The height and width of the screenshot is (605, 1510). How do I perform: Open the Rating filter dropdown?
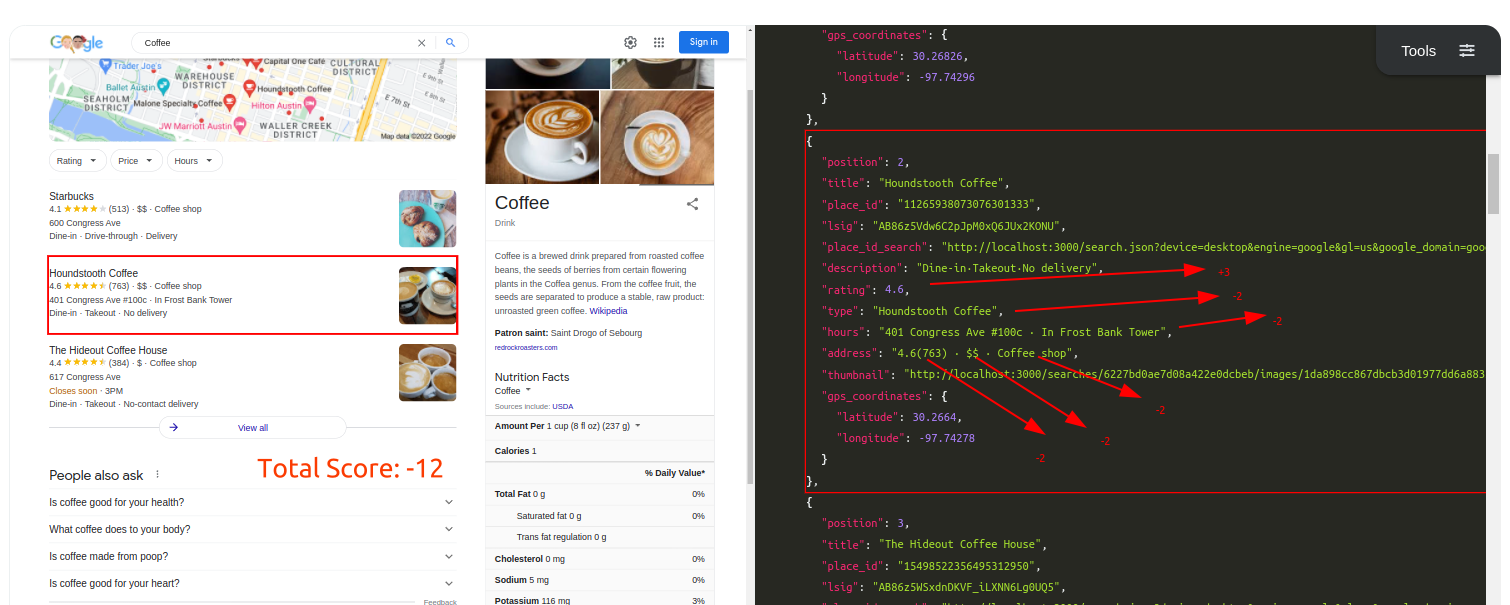coord(78,161)
